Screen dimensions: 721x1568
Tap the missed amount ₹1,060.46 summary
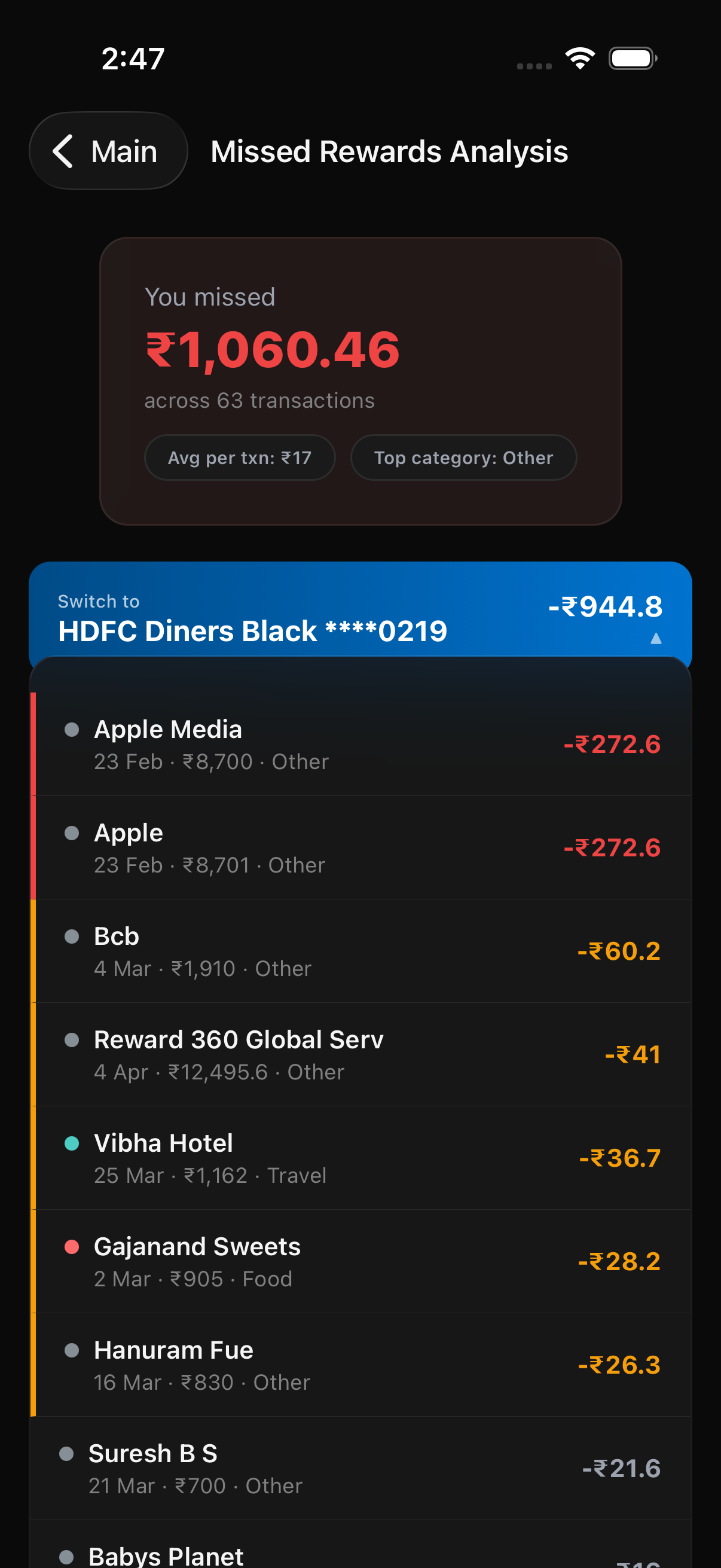271,349
